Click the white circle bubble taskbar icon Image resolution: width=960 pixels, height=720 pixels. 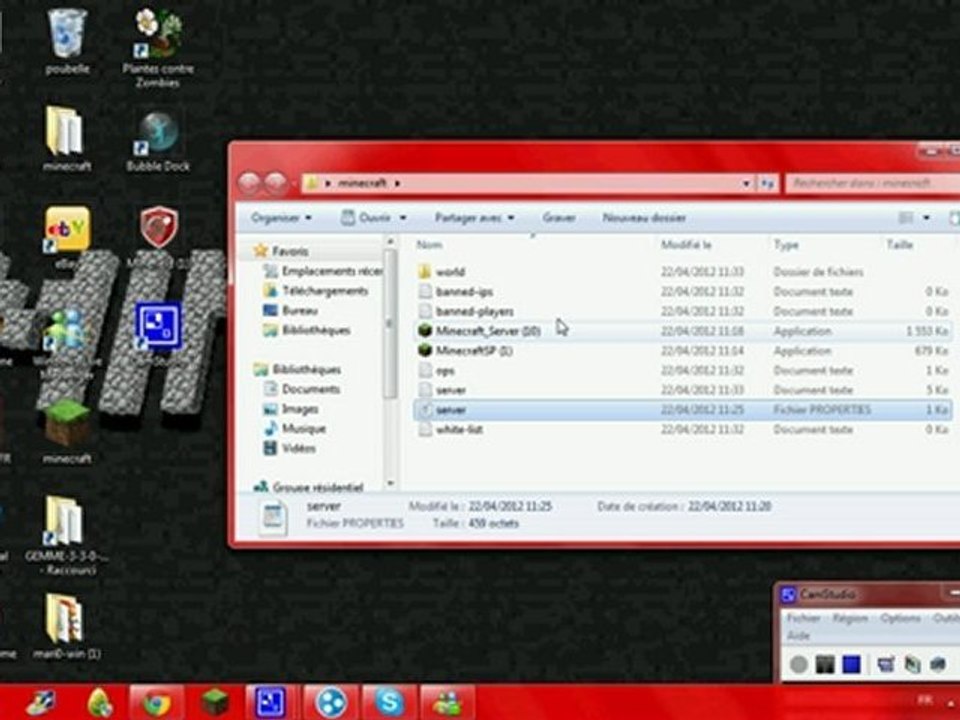coord(331,703)
